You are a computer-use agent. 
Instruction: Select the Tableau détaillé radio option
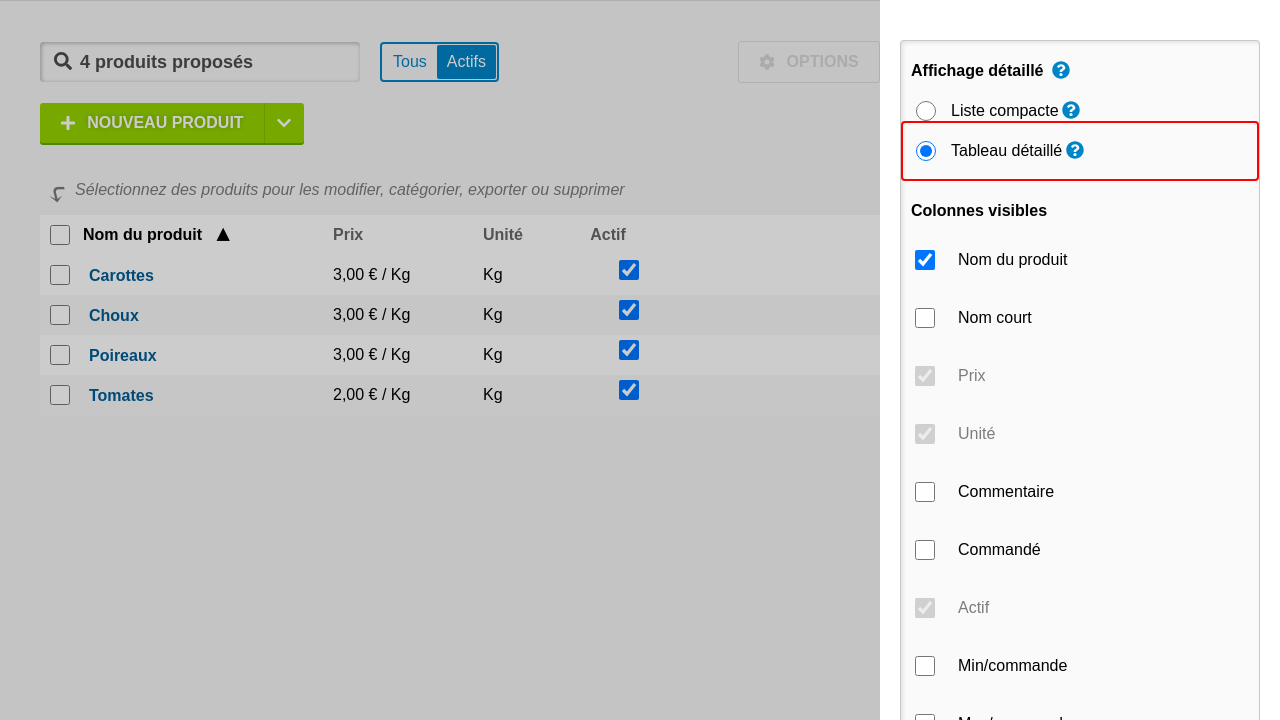pyautogui.click(x=926, y=151)
